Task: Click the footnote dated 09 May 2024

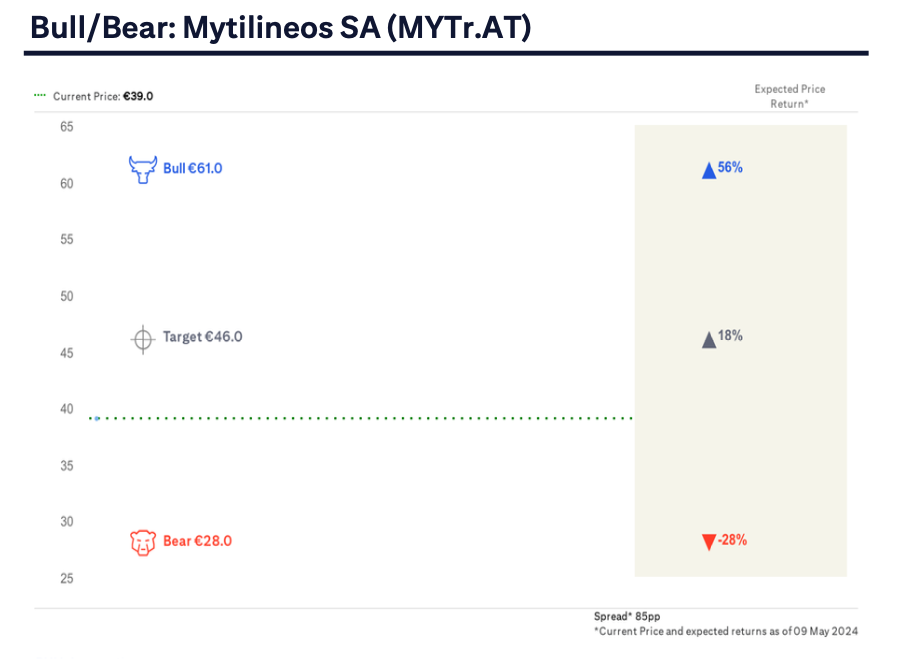Action: (726, 631)
